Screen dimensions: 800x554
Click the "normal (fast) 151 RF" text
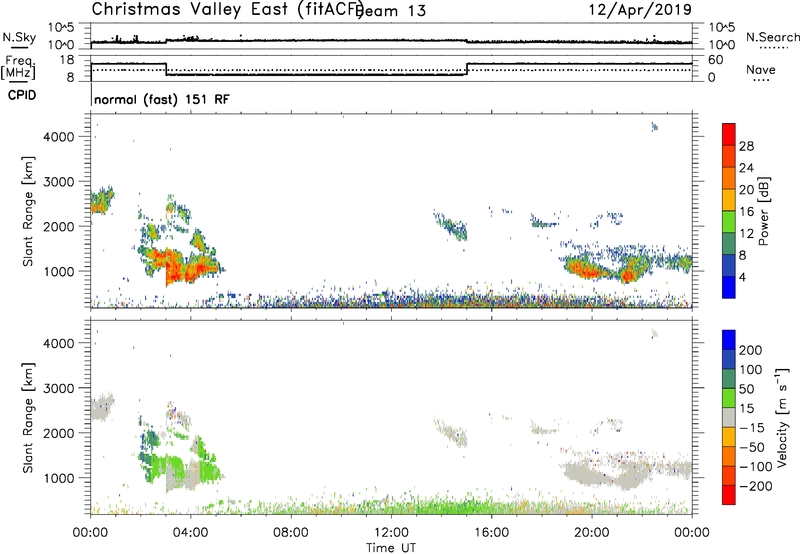(162, 99)
